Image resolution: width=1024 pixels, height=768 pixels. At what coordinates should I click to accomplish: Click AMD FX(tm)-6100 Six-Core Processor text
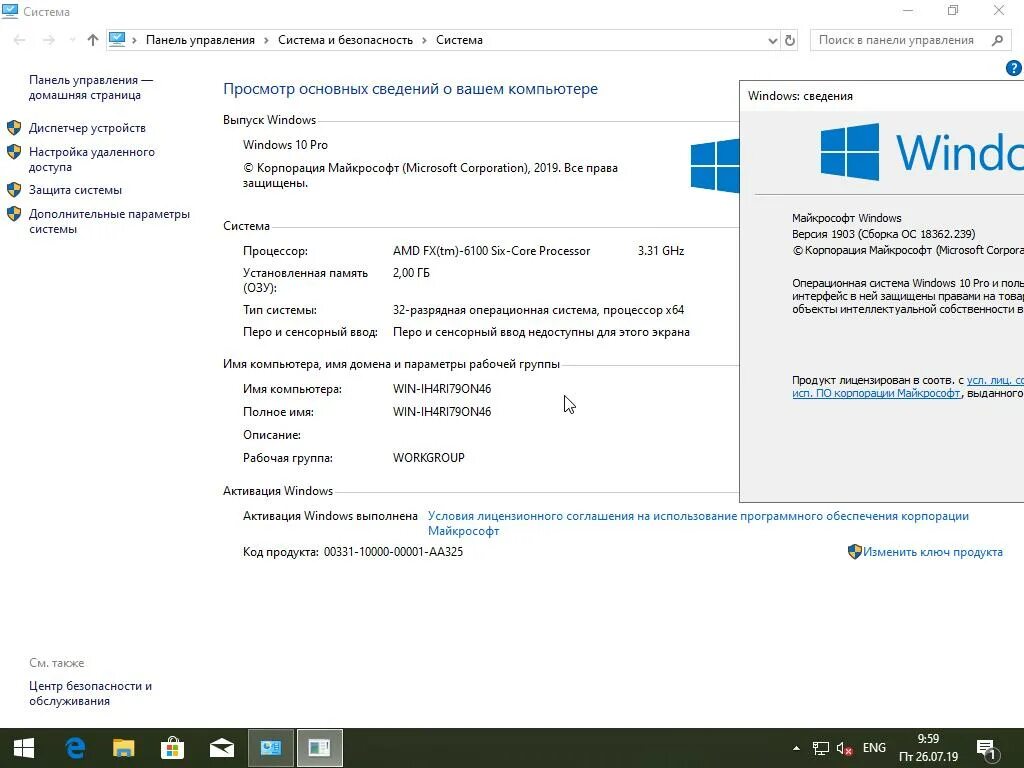pos(491,251)
